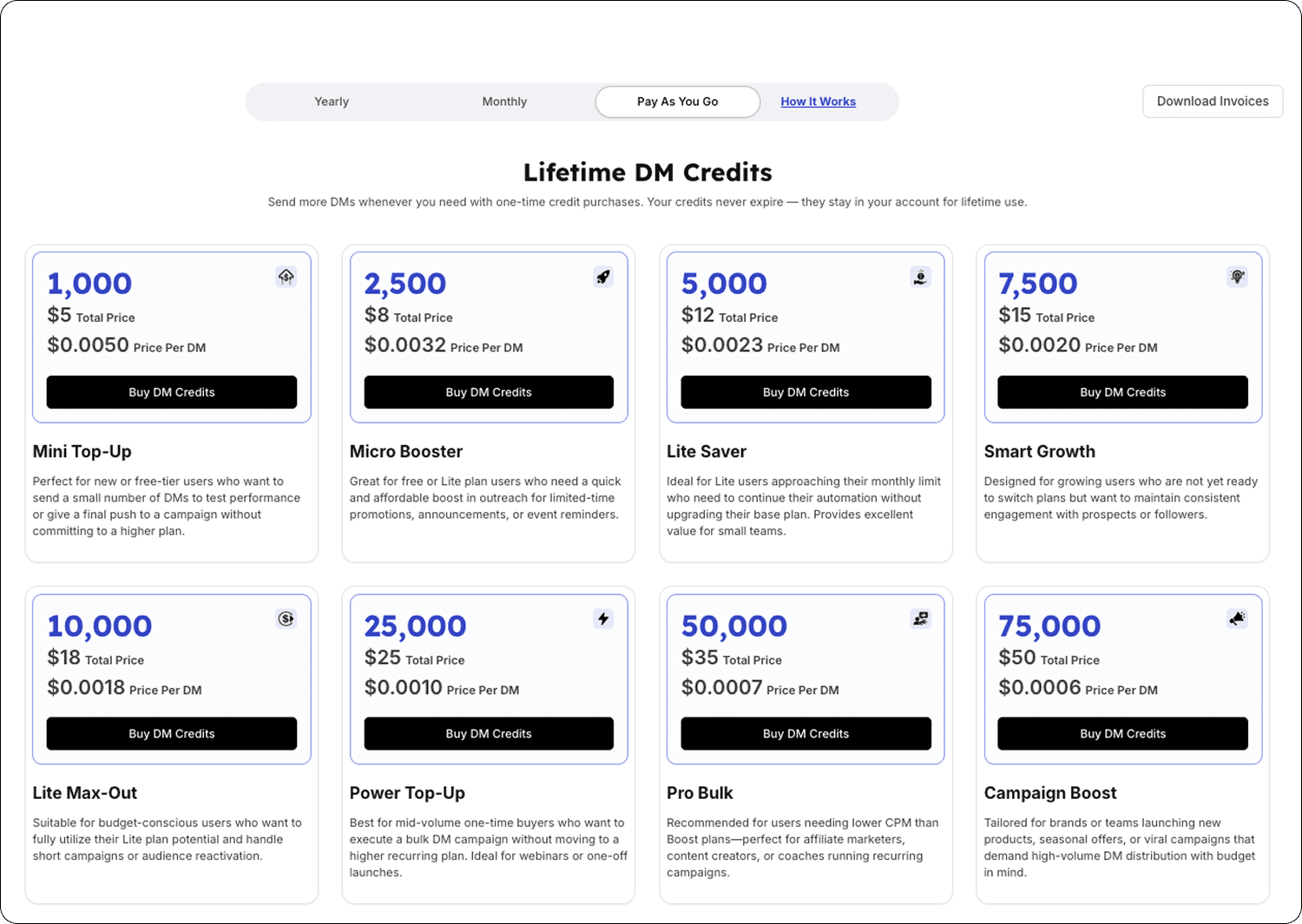Image resolution: width=1302 pixels, height=924 pixels.
Task: Buy DM Credits for the 25,000 pack
Action: coord(489,734)
